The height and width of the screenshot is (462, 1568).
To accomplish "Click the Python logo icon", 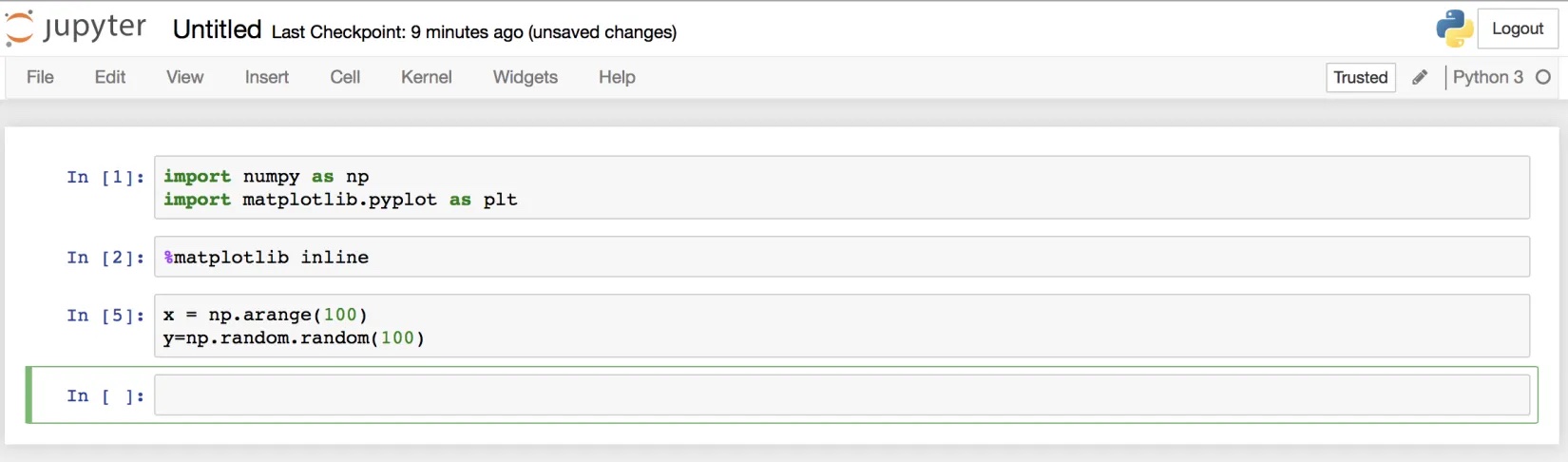I will point(1454,29).
